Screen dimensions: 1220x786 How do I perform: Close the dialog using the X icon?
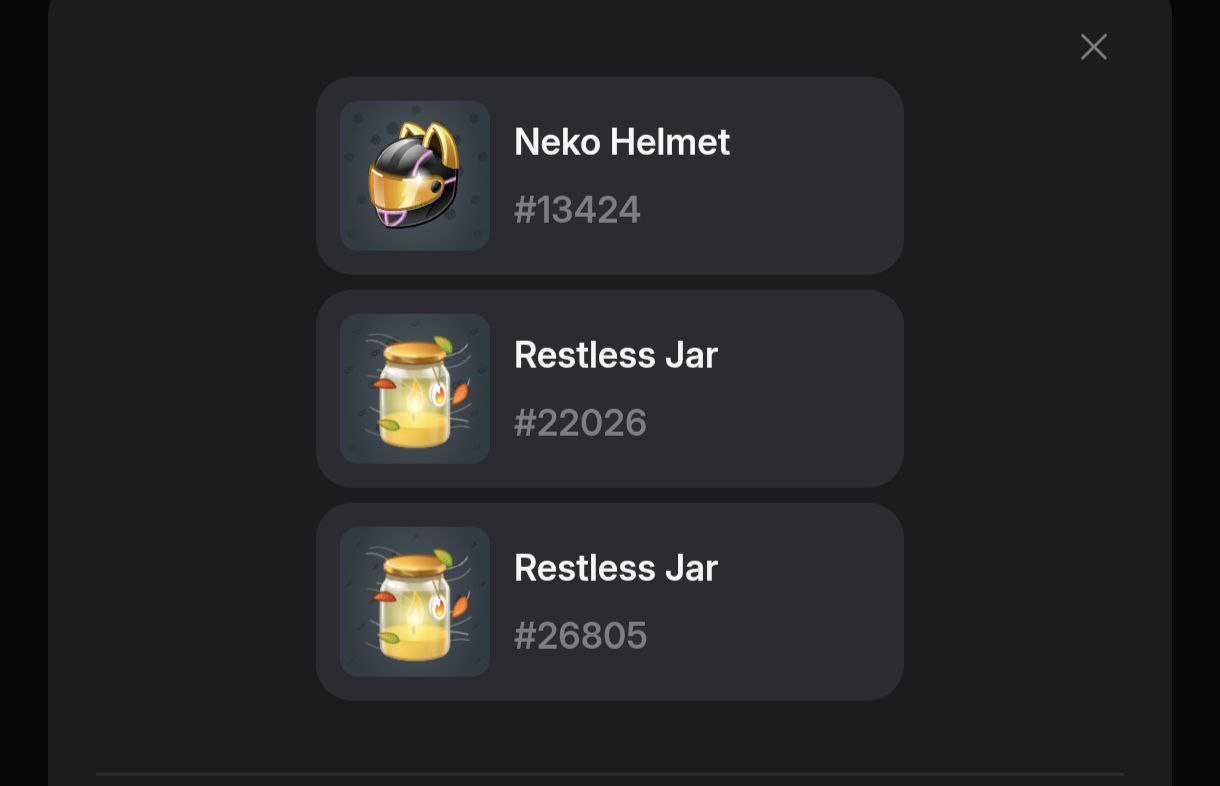(1094, 47)
